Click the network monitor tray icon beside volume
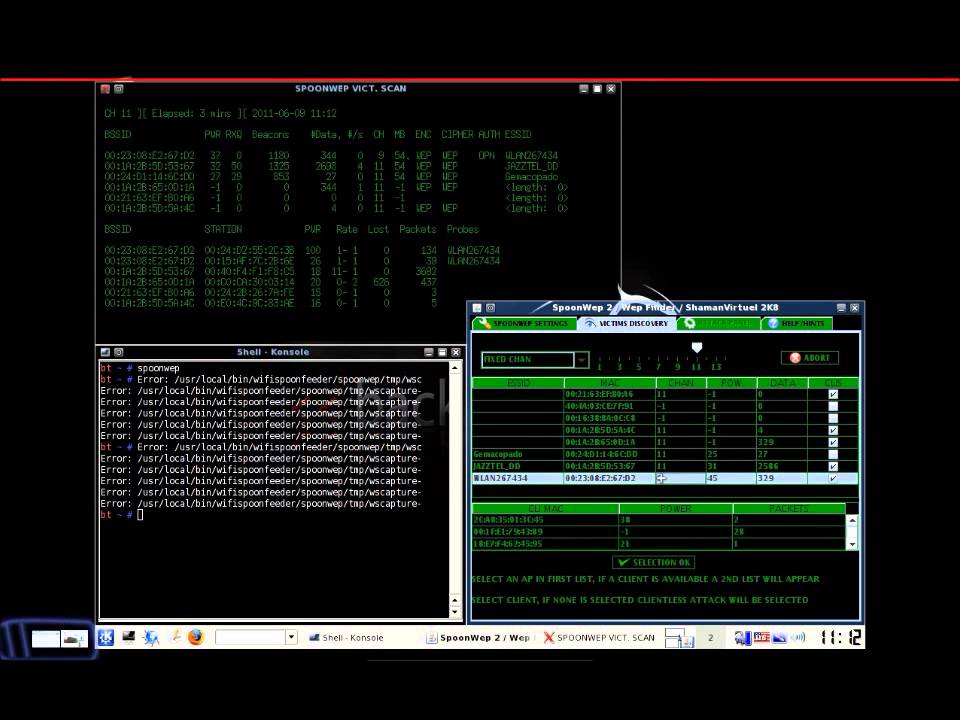Image resolution: width=960 pixels, height=720 pixels. 779,637
